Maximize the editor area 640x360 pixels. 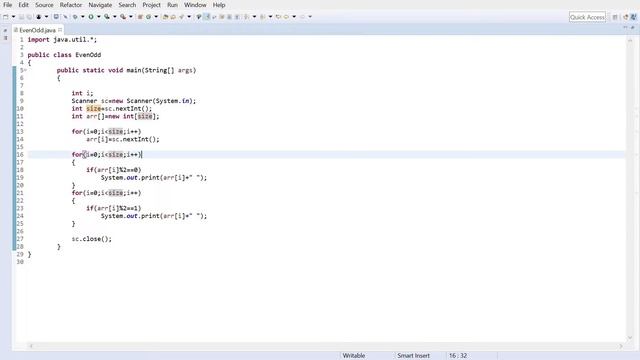coord(633,27)
